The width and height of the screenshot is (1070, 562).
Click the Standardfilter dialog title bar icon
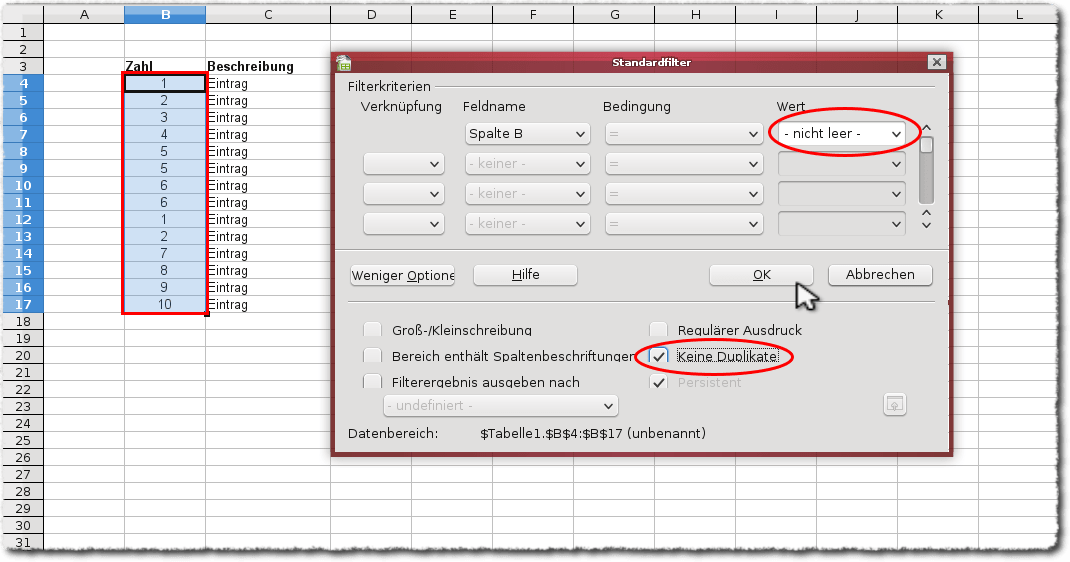click(x=344, y=63)
